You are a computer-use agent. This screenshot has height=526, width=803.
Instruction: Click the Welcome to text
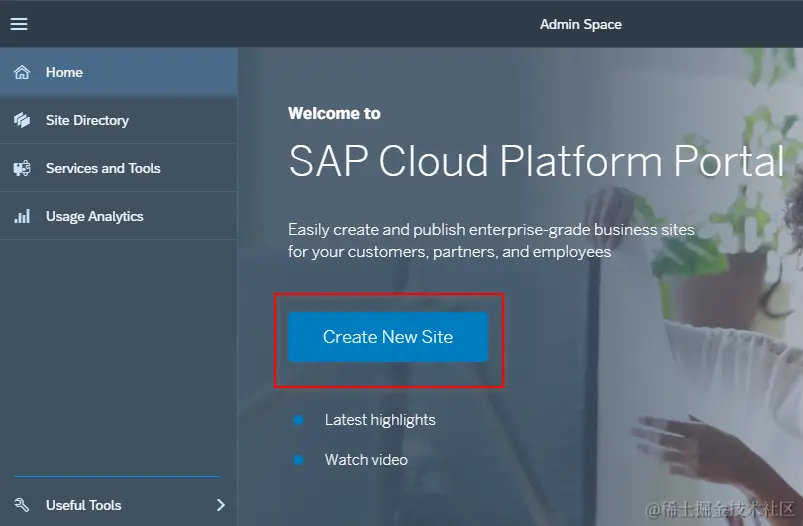pos(334,113)
